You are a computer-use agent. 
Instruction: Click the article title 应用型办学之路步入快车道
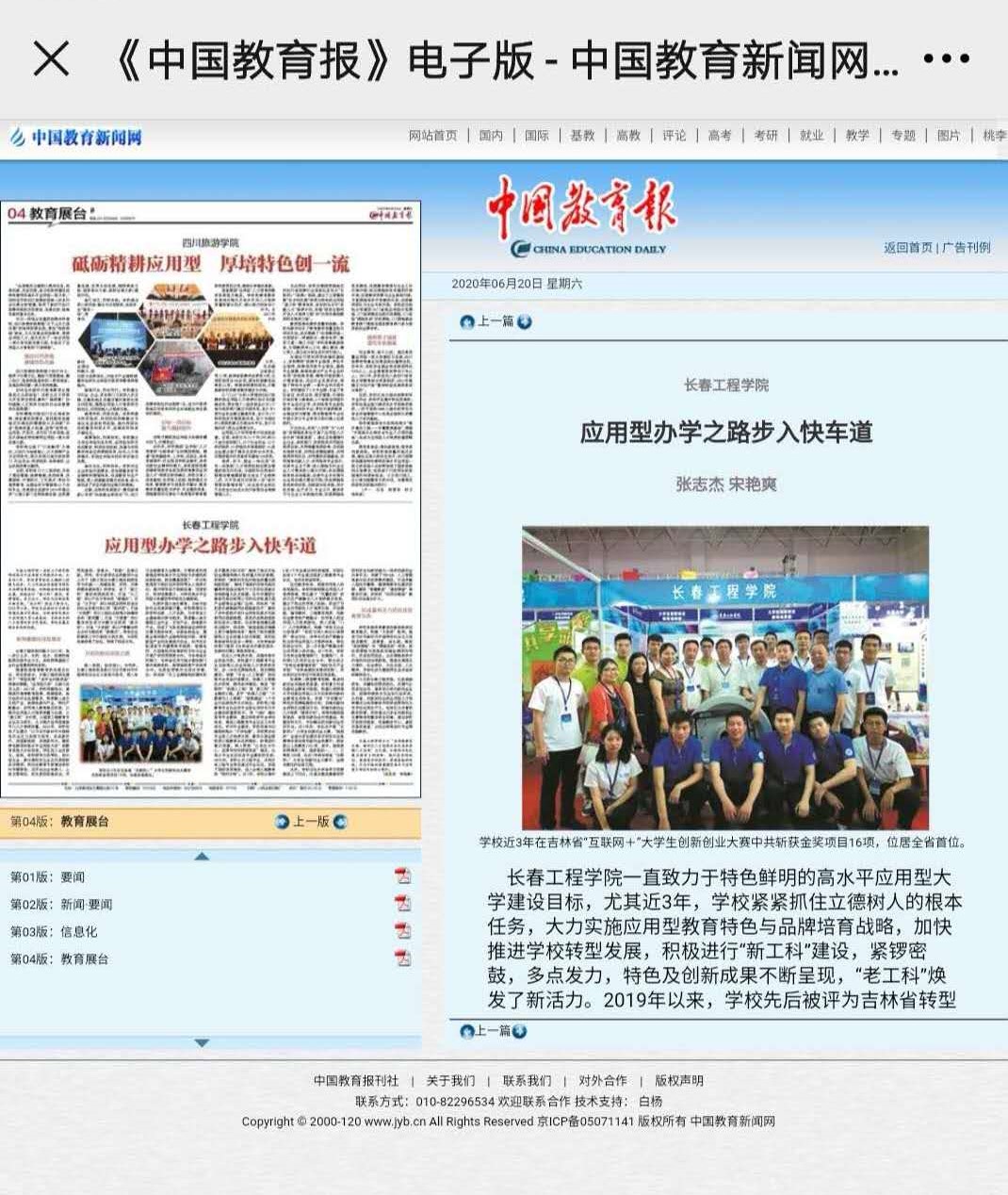point(726,433)
